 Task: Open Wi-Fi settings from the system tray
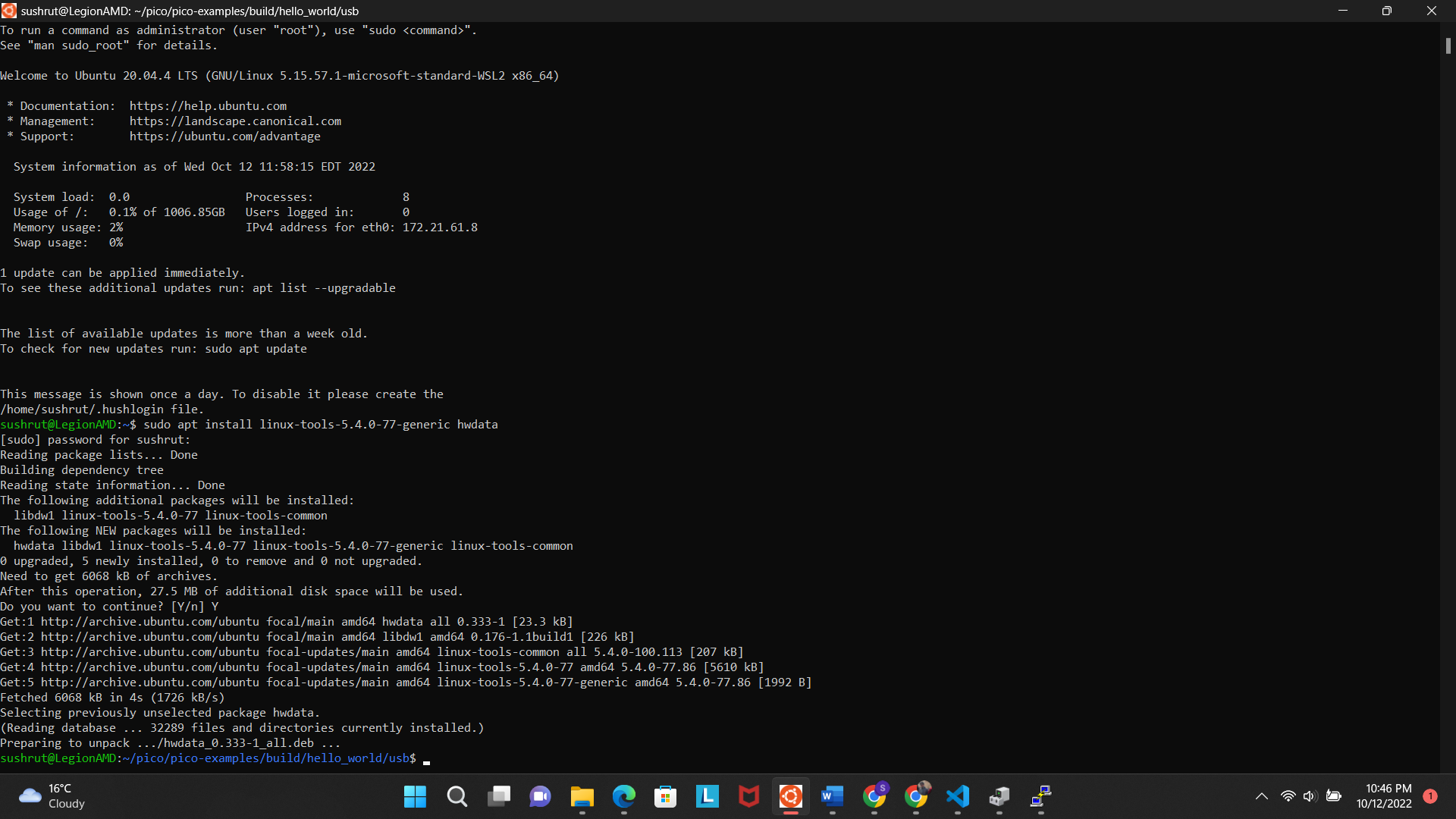[1288, 796]
